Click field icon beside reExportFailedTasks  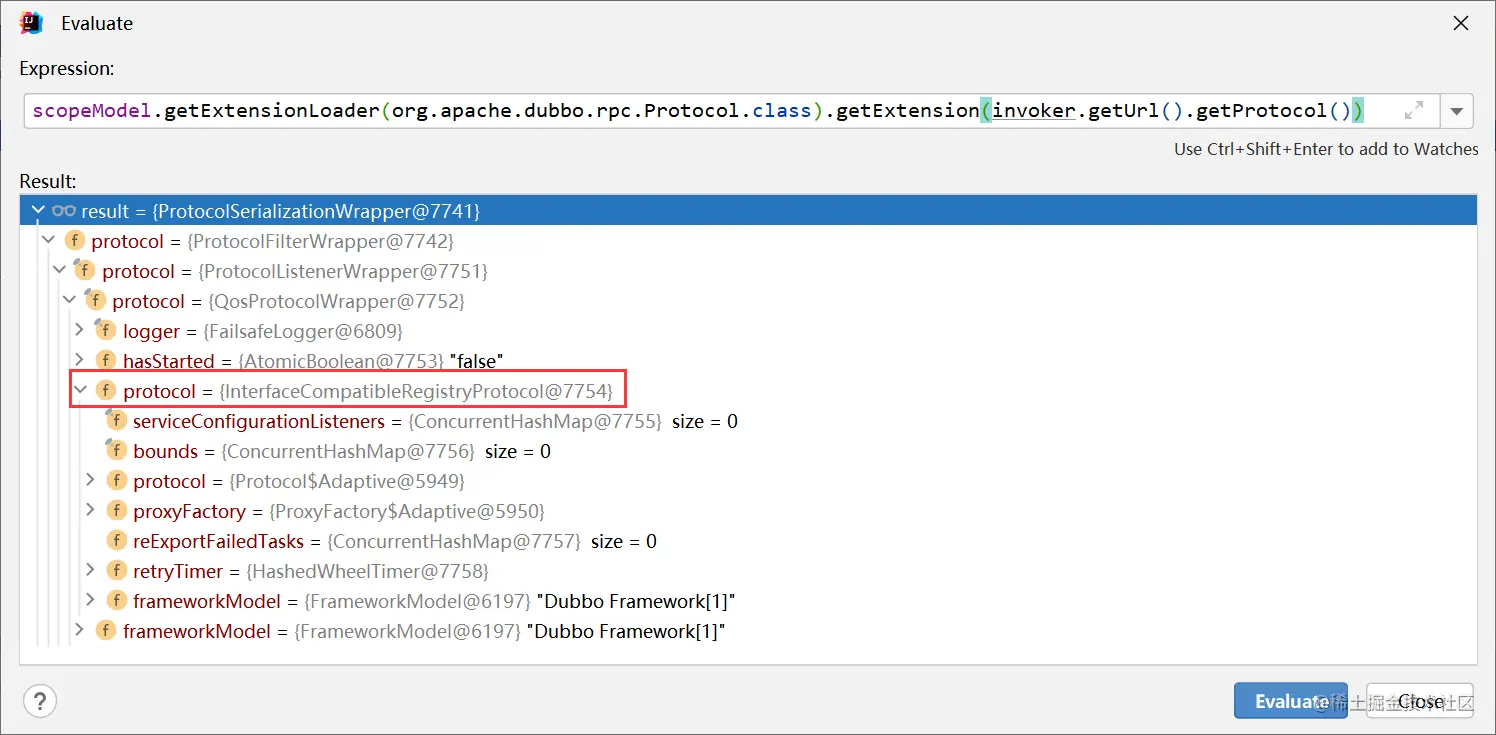click(x=116, y=541)
